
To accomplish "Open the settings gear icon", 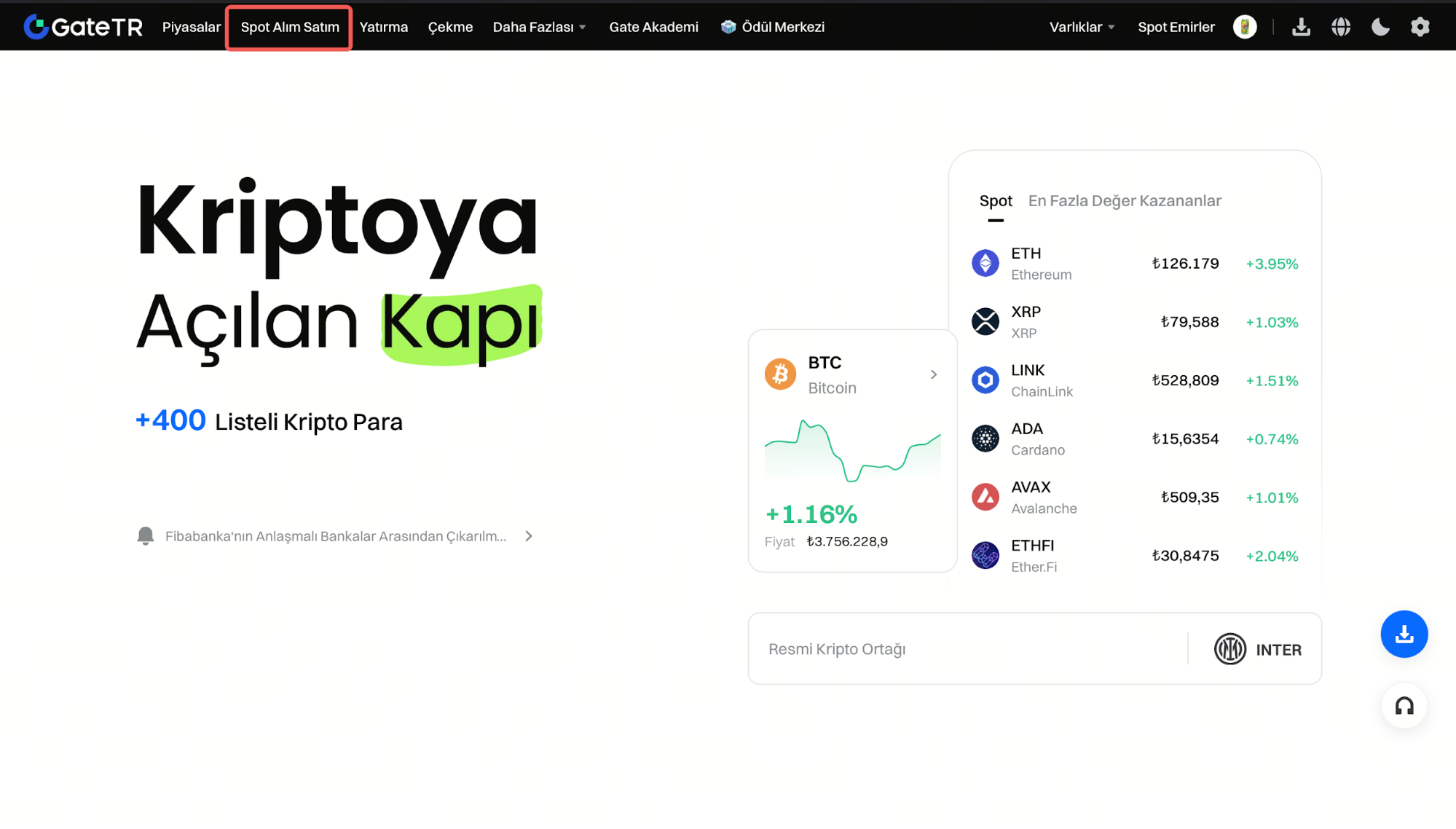I will click(x=1420, y=27).
